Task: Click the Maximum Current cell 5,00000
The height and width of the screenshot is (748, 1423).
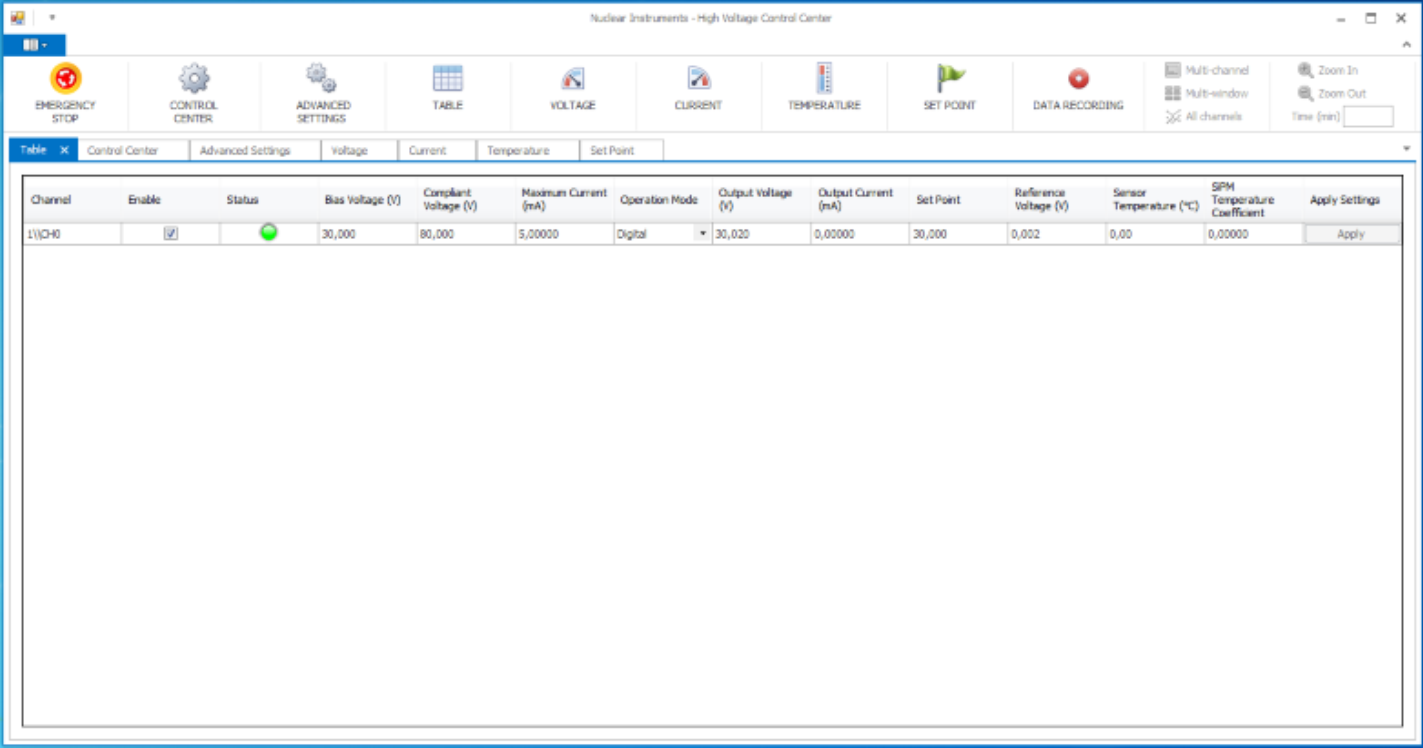Action: [x=563, y=233]
